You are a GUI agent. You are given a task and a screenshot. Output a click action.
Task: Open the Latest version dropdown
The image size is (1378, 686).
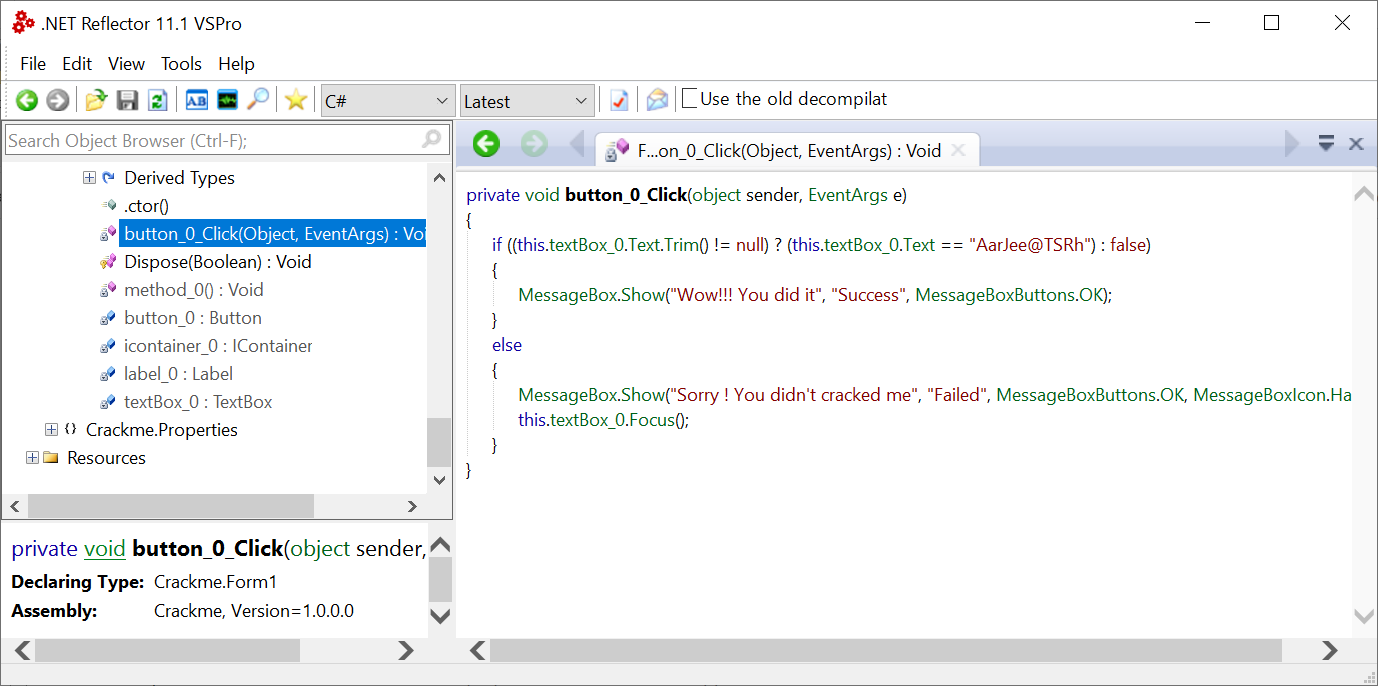coord(527,101)
